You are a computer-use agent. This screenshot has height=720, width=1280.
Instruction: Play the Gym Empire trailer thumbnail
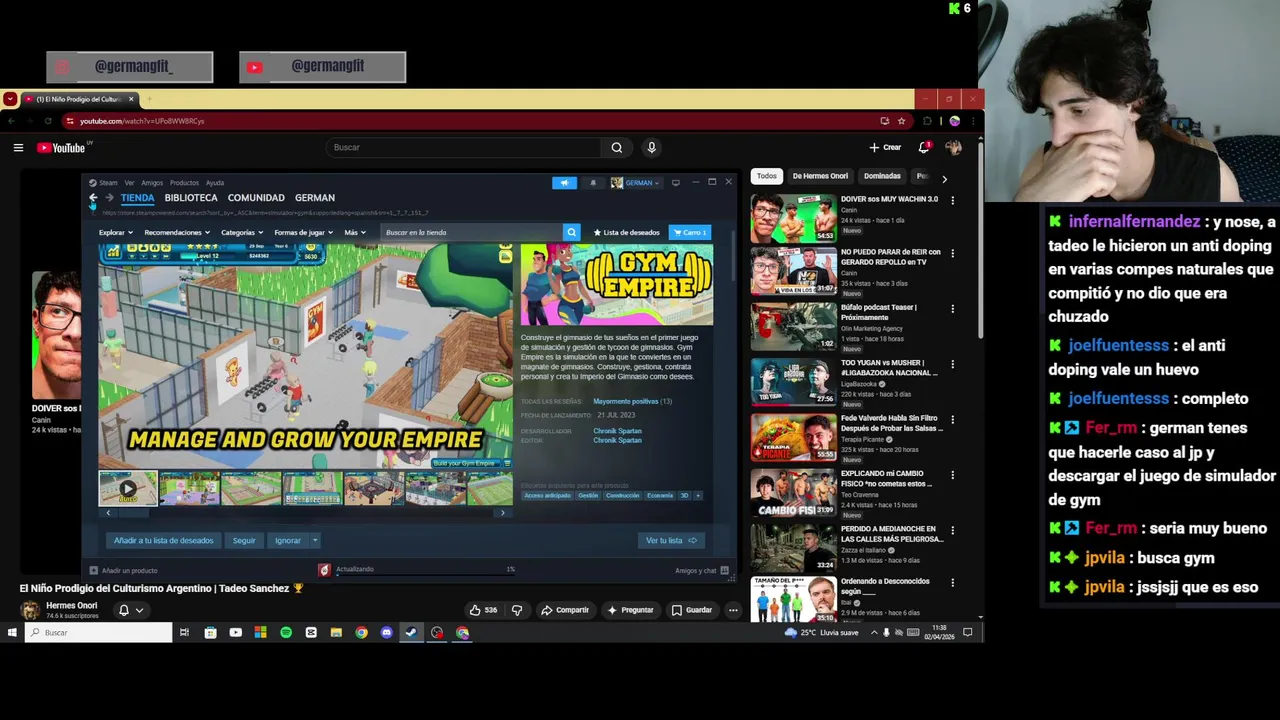[x=128, y=489]
